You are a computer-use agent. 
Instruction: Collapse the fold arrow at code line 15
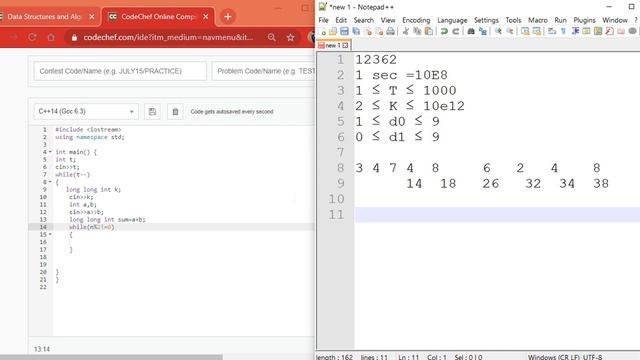coord(50,234)
